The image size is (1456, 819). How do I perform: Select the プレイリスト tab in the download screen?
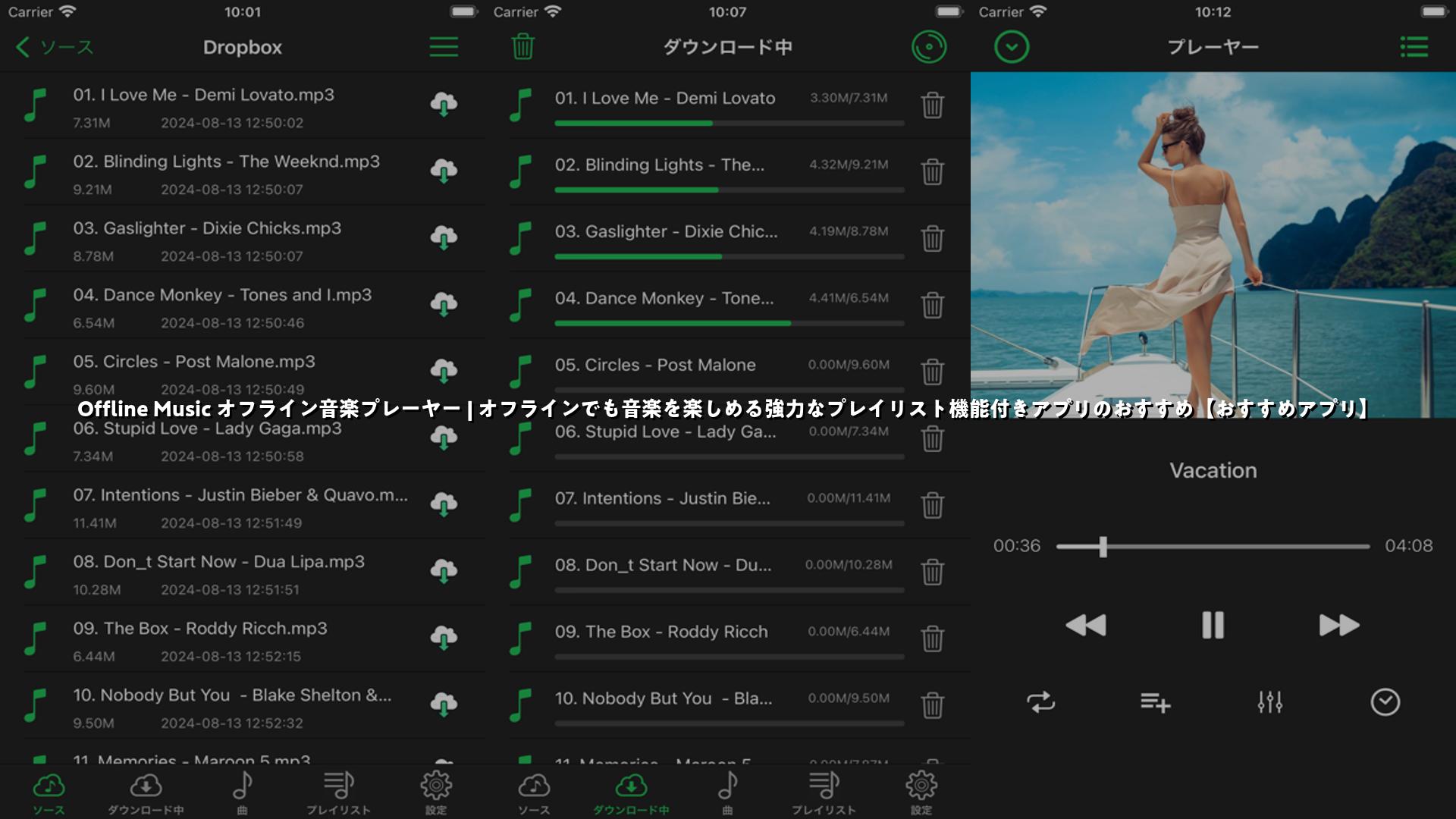[x=824, y=793]
